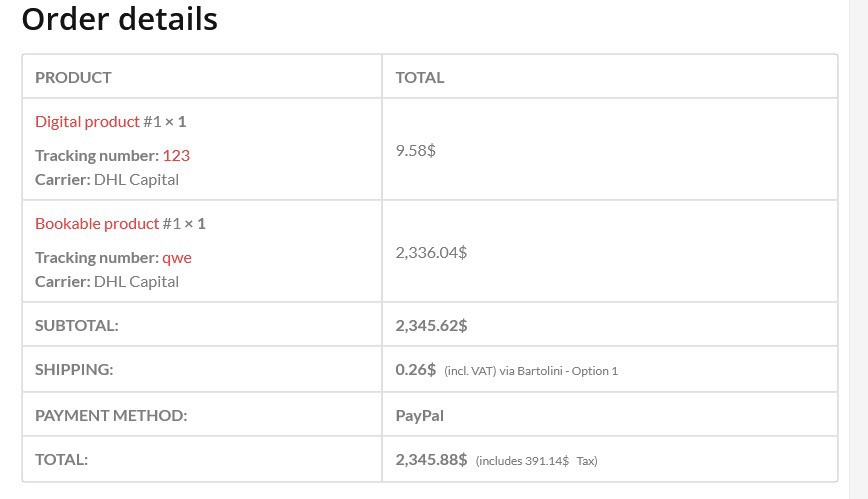This screenshot has width=868, height=499.
Task: Click the TOTAL column header
Action: [420, 77]
